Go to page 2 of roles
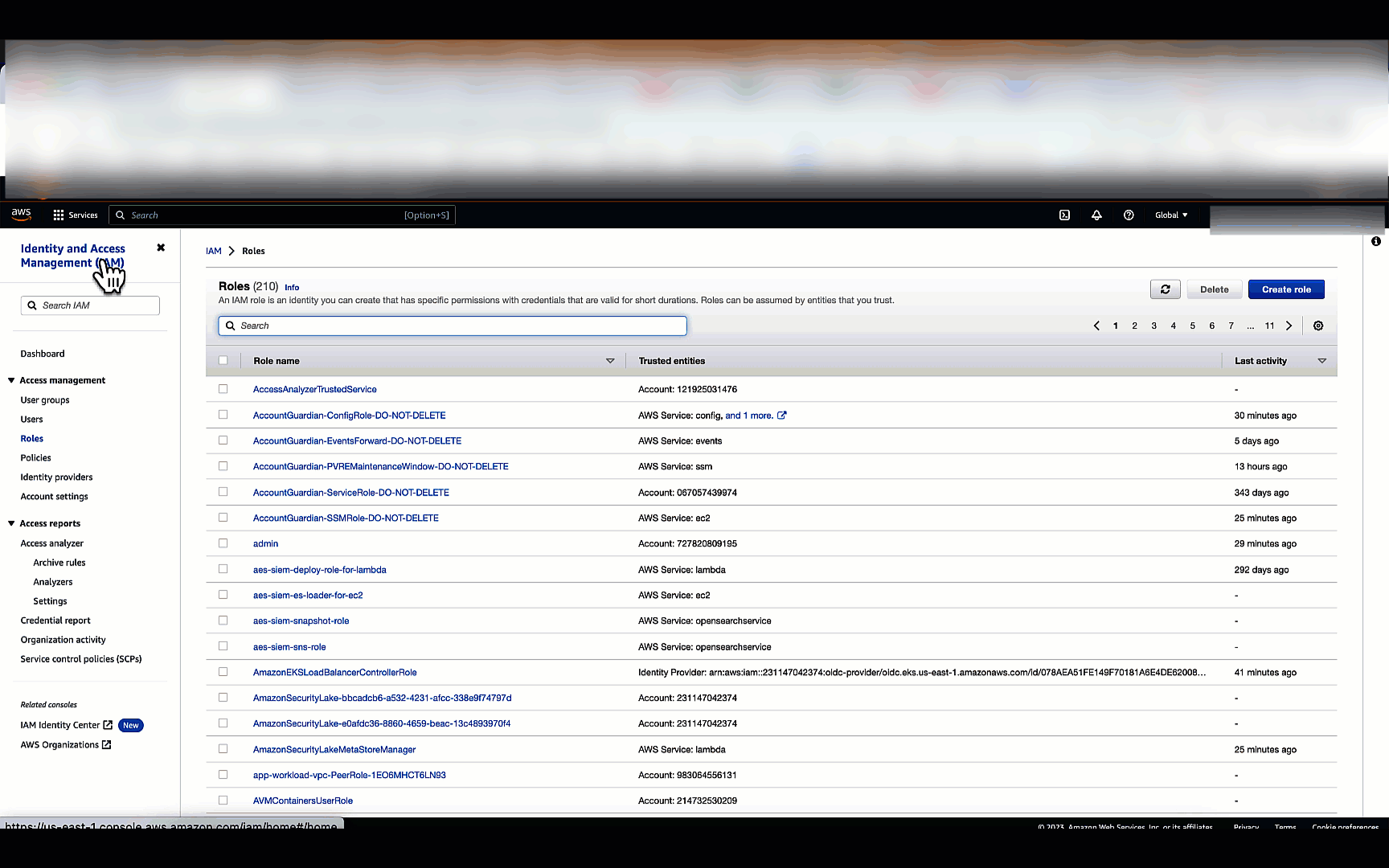This screenshot has height=868, width=1389. click(1134, 325)
